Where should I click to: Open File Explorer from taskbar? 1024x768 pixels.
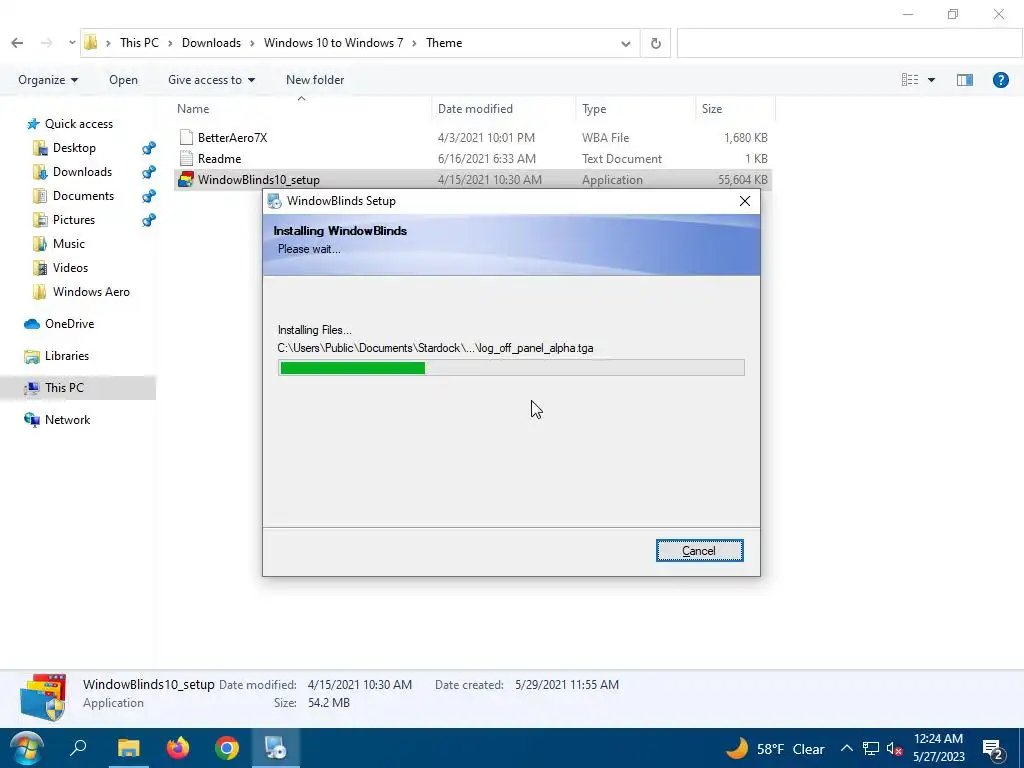129,748
